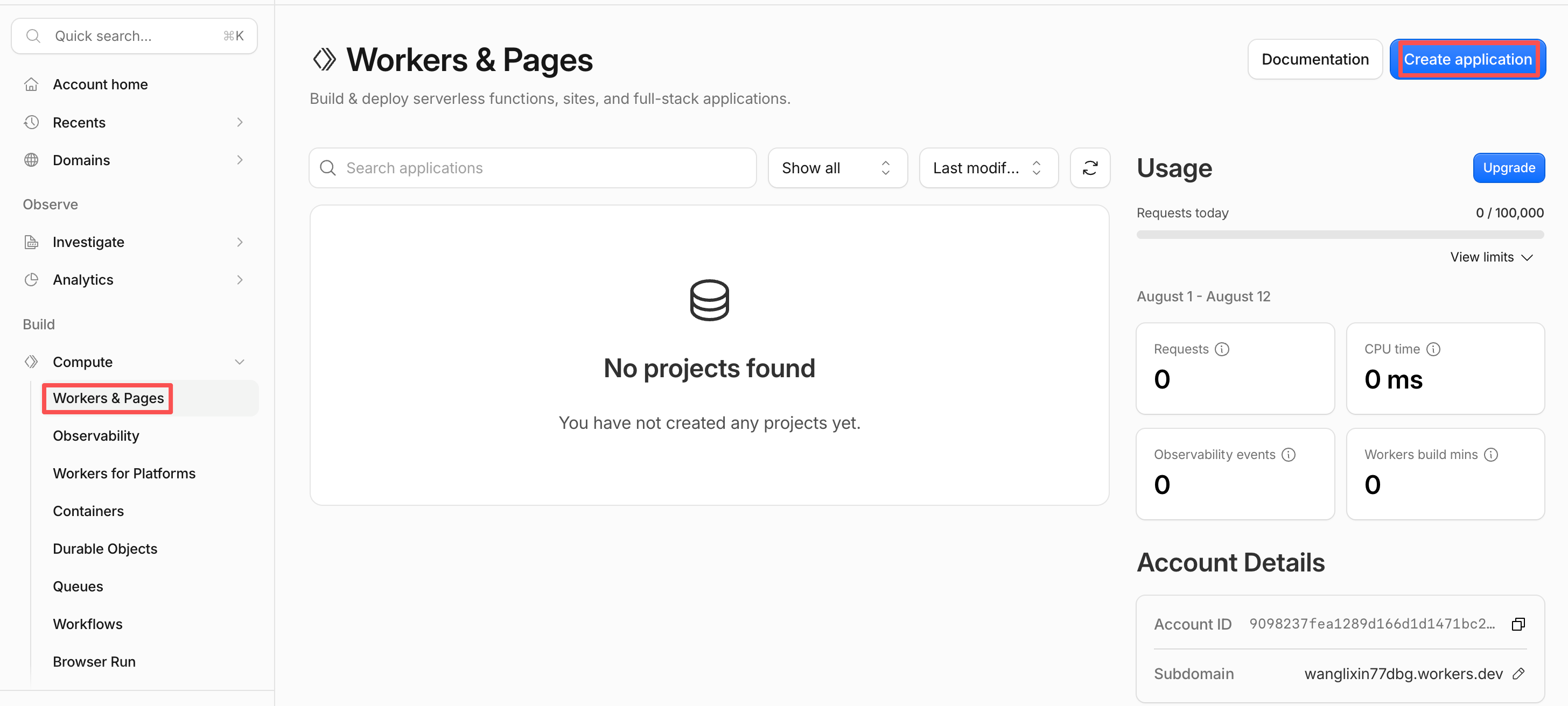Click the August 1 - August 12 date range

pyautogui.click(x=1203, y=296)
